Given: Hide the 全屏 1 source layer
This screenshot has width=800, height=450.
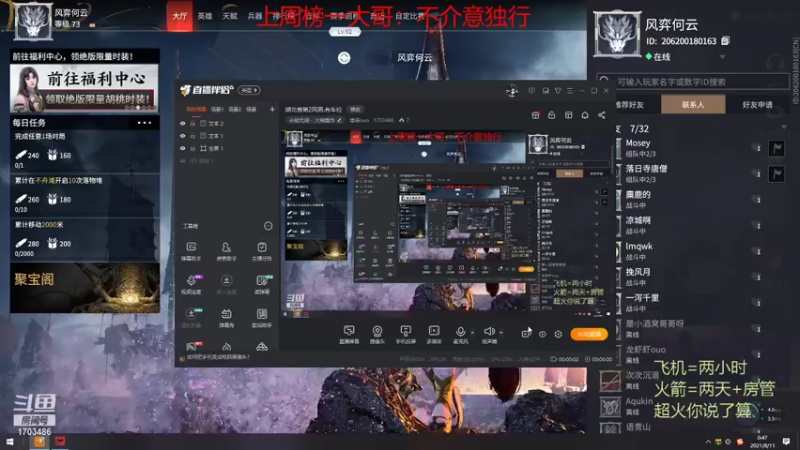Looking at the screenshot, I should tap(183, 148).
